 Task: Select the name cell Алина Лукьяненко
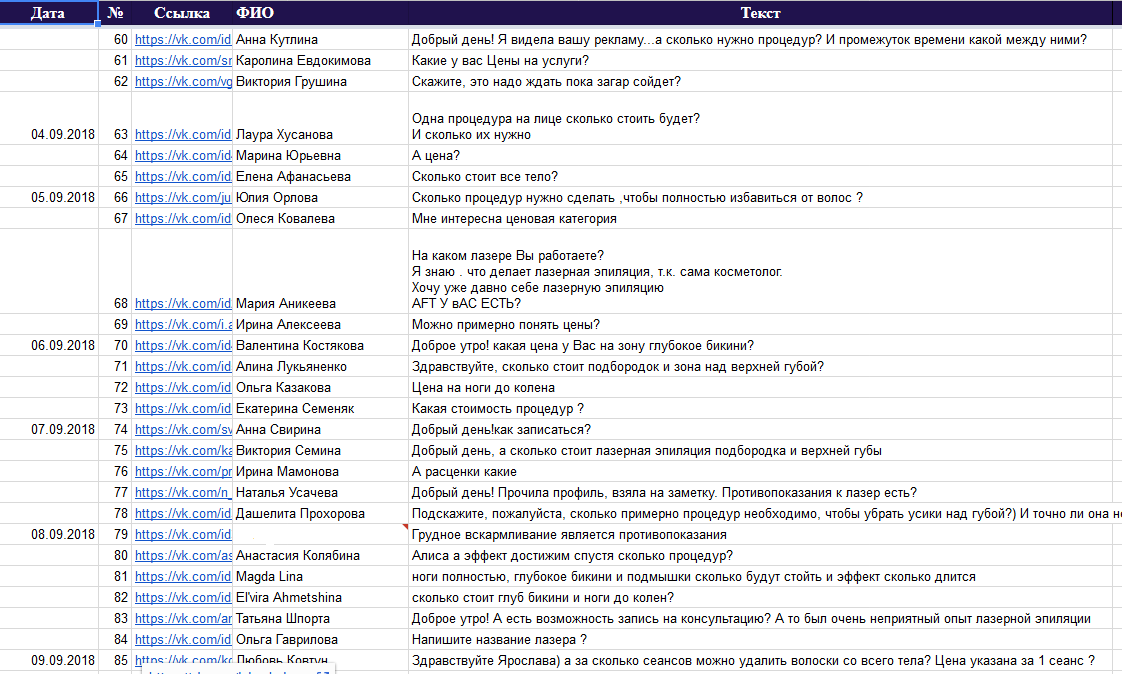point(320,366)
